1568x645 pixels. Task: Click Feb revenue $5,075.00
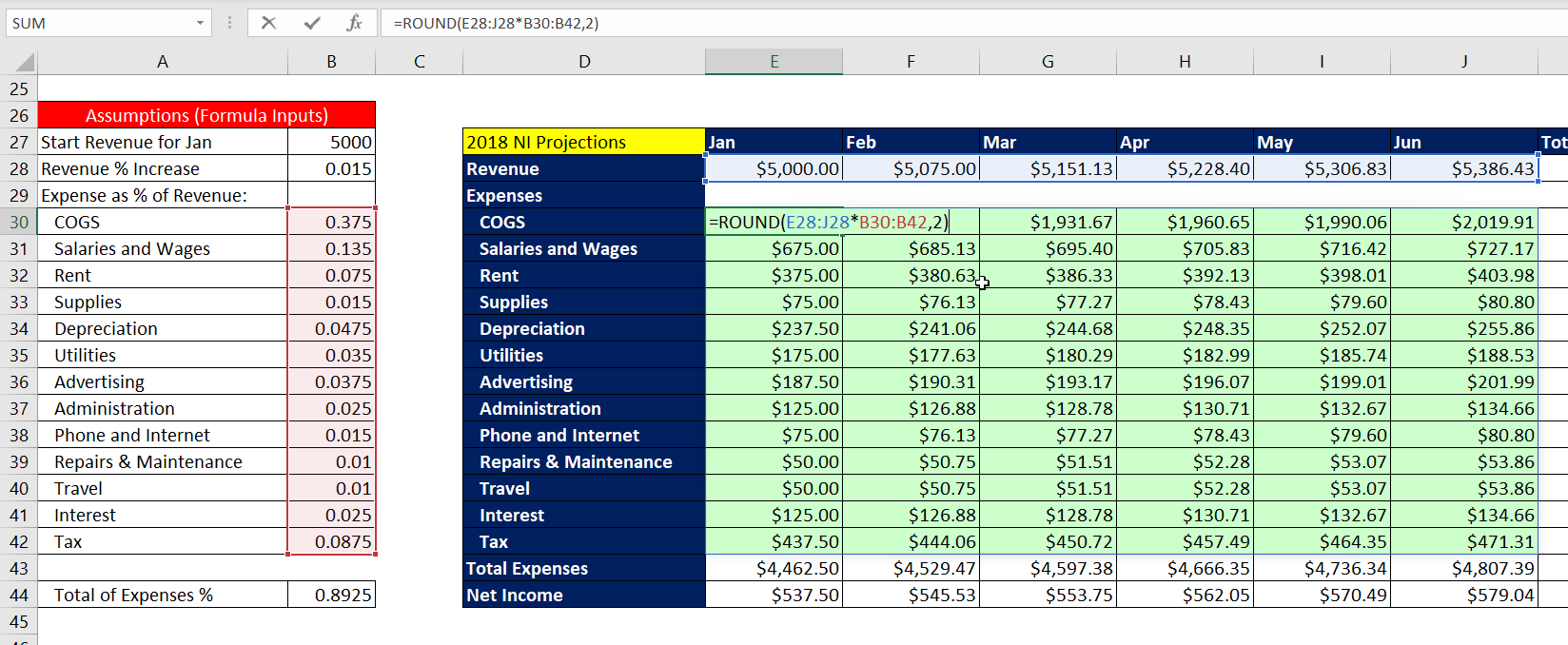[911, 168]
